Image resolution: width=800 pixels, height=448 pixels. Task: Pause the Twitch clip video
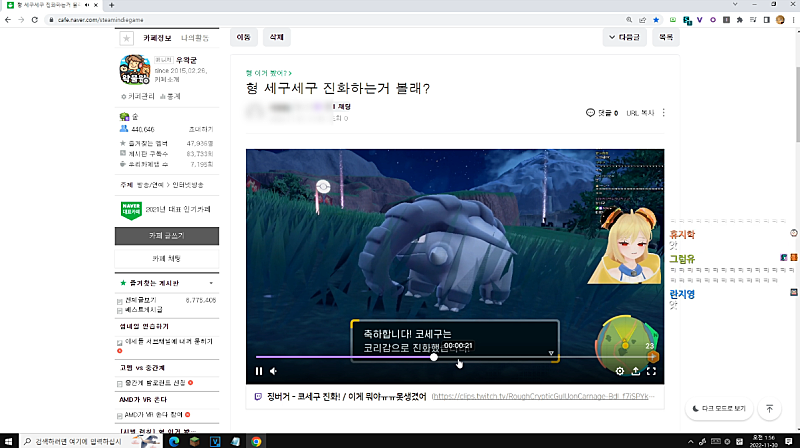259,371
